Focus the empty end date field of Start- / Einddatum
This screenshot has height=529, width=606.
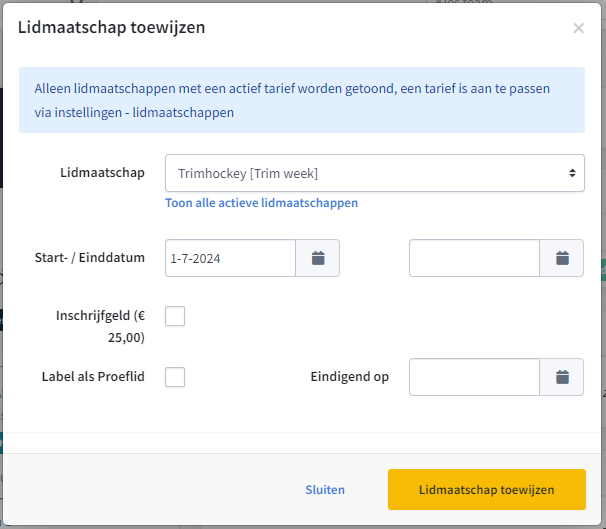(475, 258)
